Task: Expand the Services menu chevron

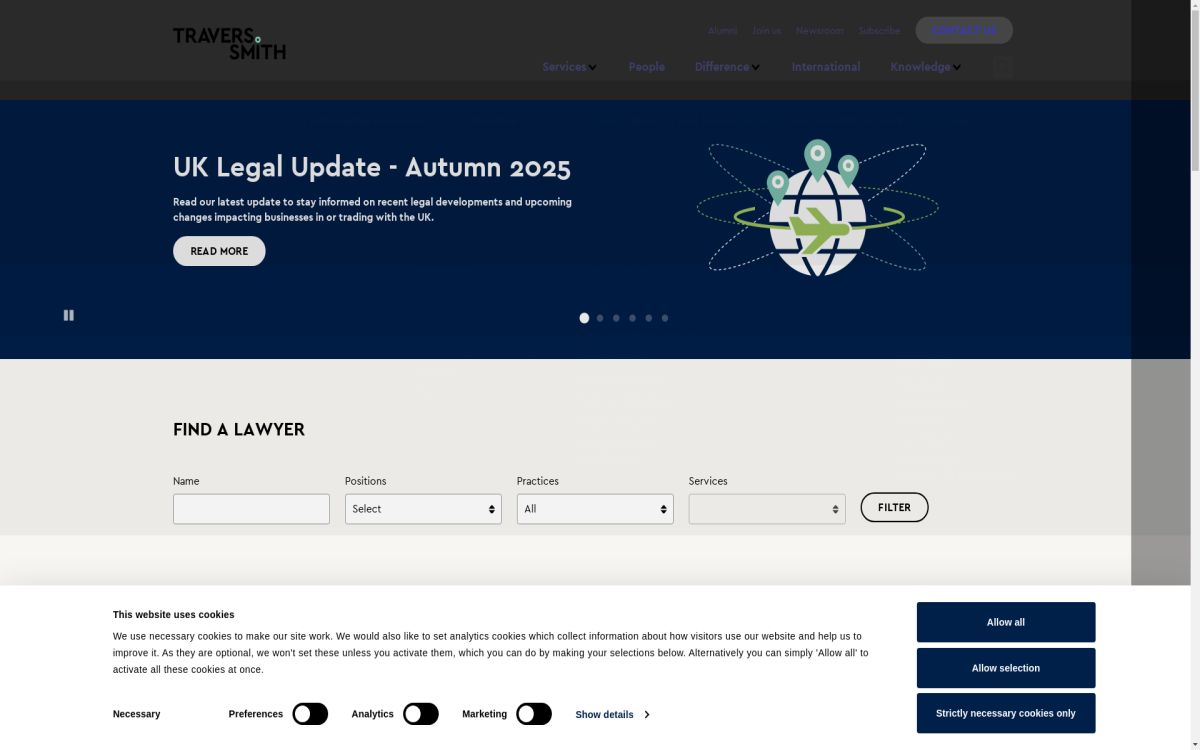Action: tap(593, 68)
